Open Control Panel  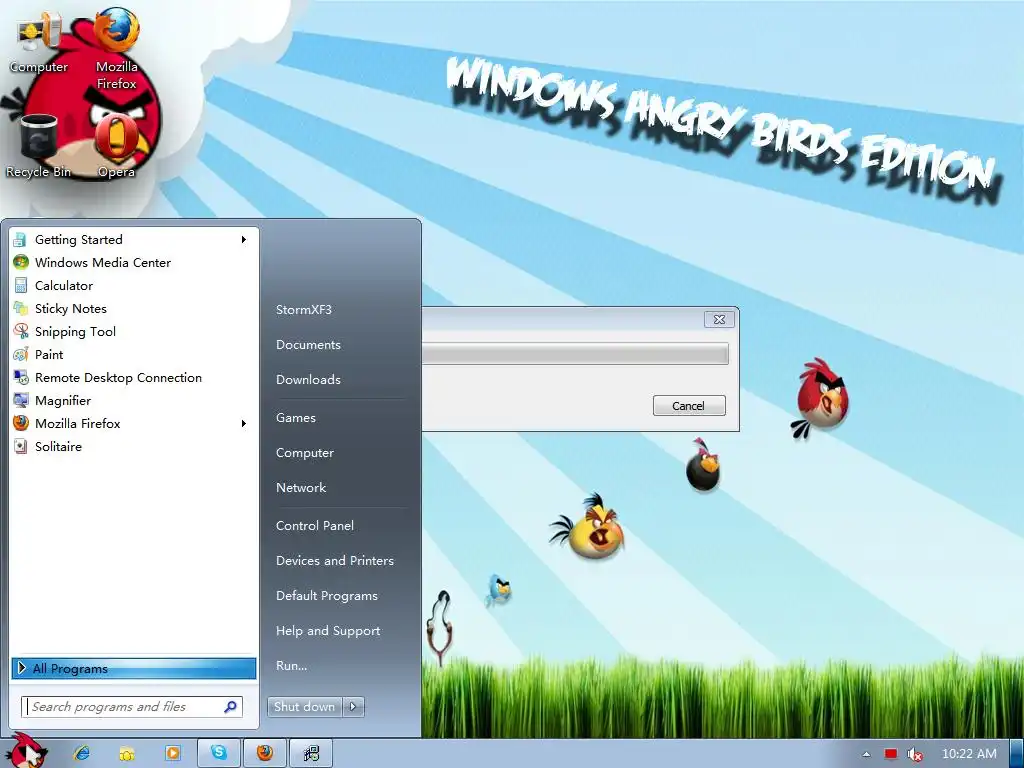pos(315,526)
